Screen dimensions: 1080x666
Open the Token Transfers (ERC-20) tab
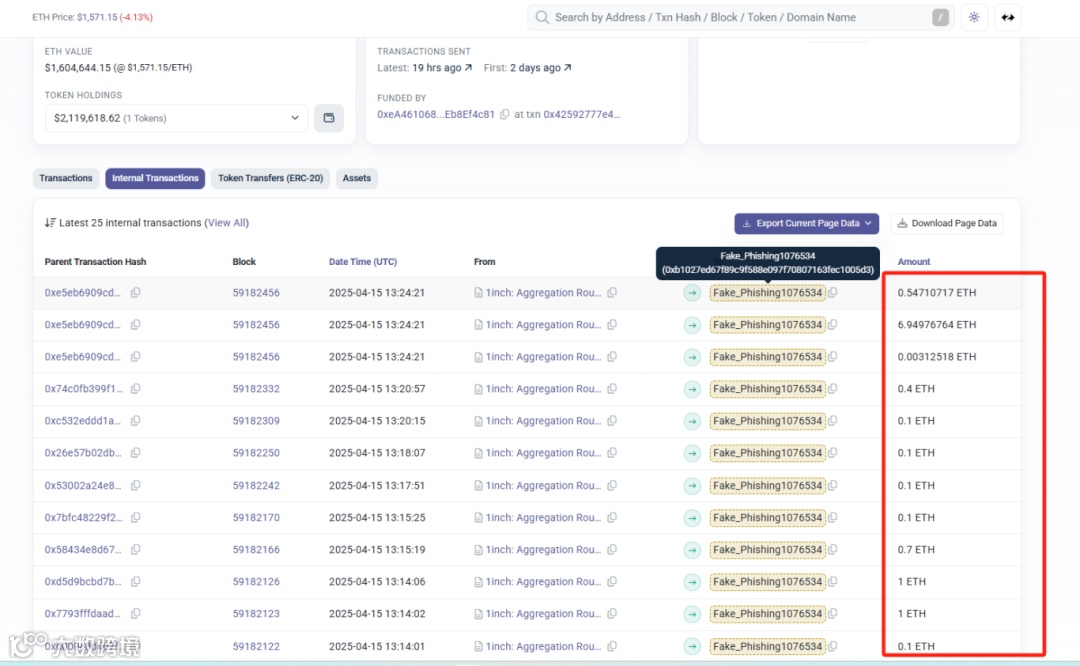271,178
